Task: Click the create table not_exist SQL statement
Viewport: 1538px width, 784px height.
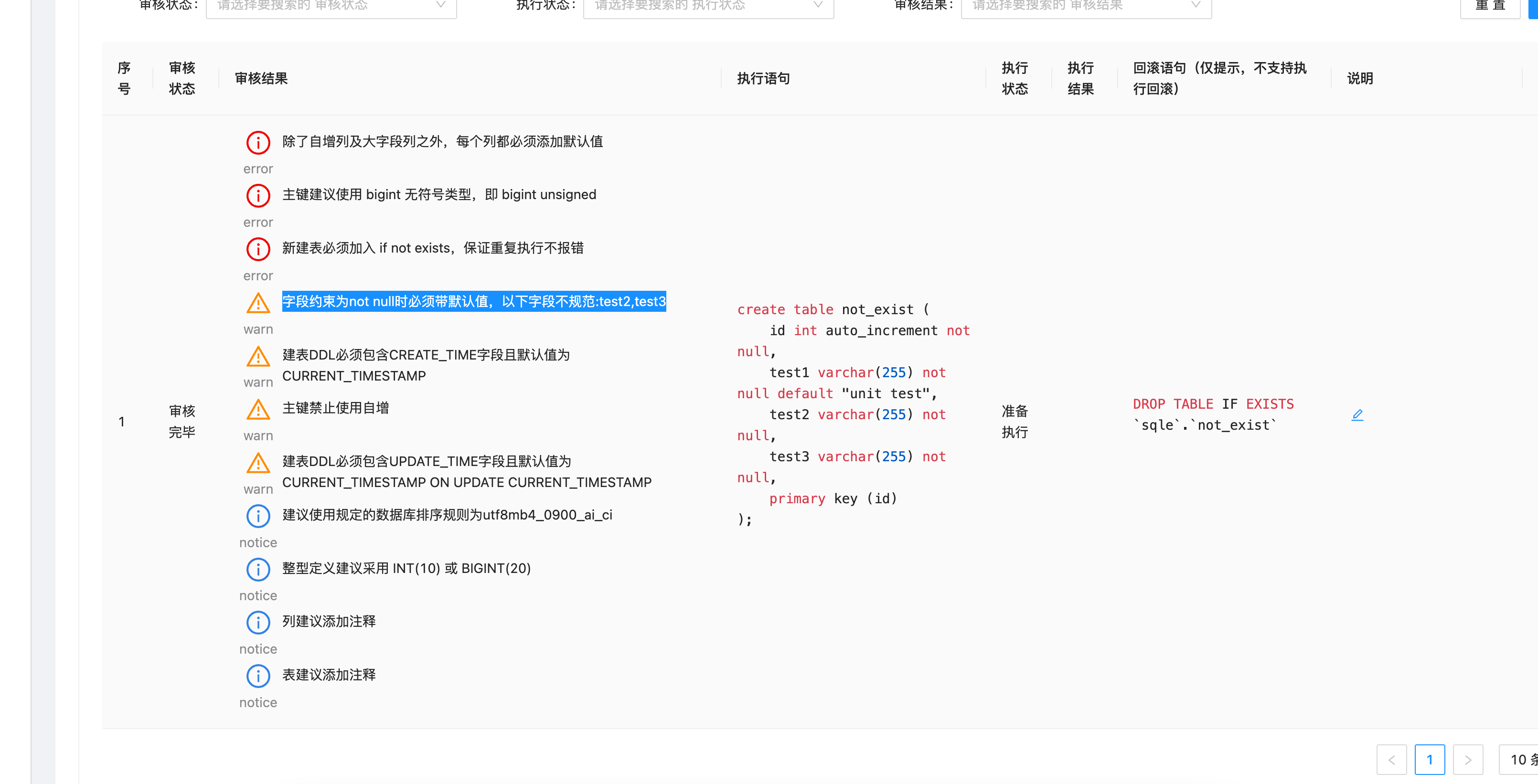Action: (x=854, y=414)
